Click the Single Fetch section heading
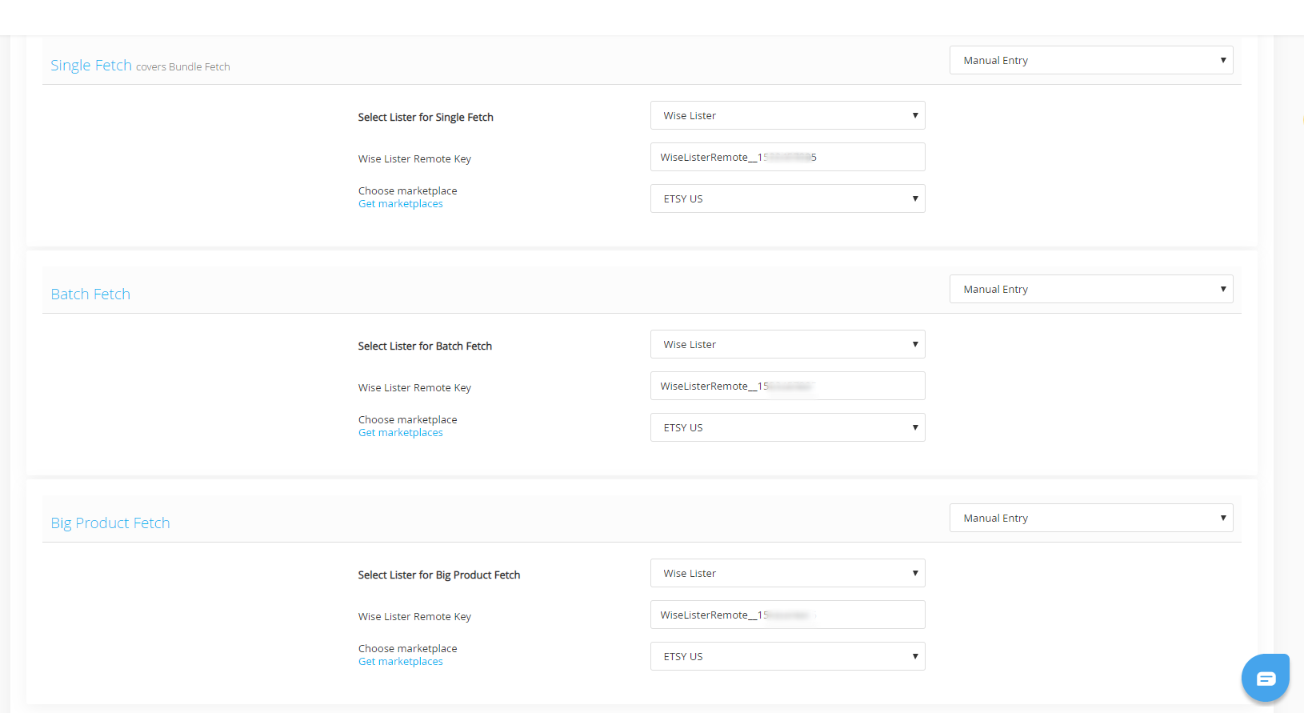Image resolution: width=1304 pixels, height=713 pixels. pyautogui.click(x=91, y=65)
